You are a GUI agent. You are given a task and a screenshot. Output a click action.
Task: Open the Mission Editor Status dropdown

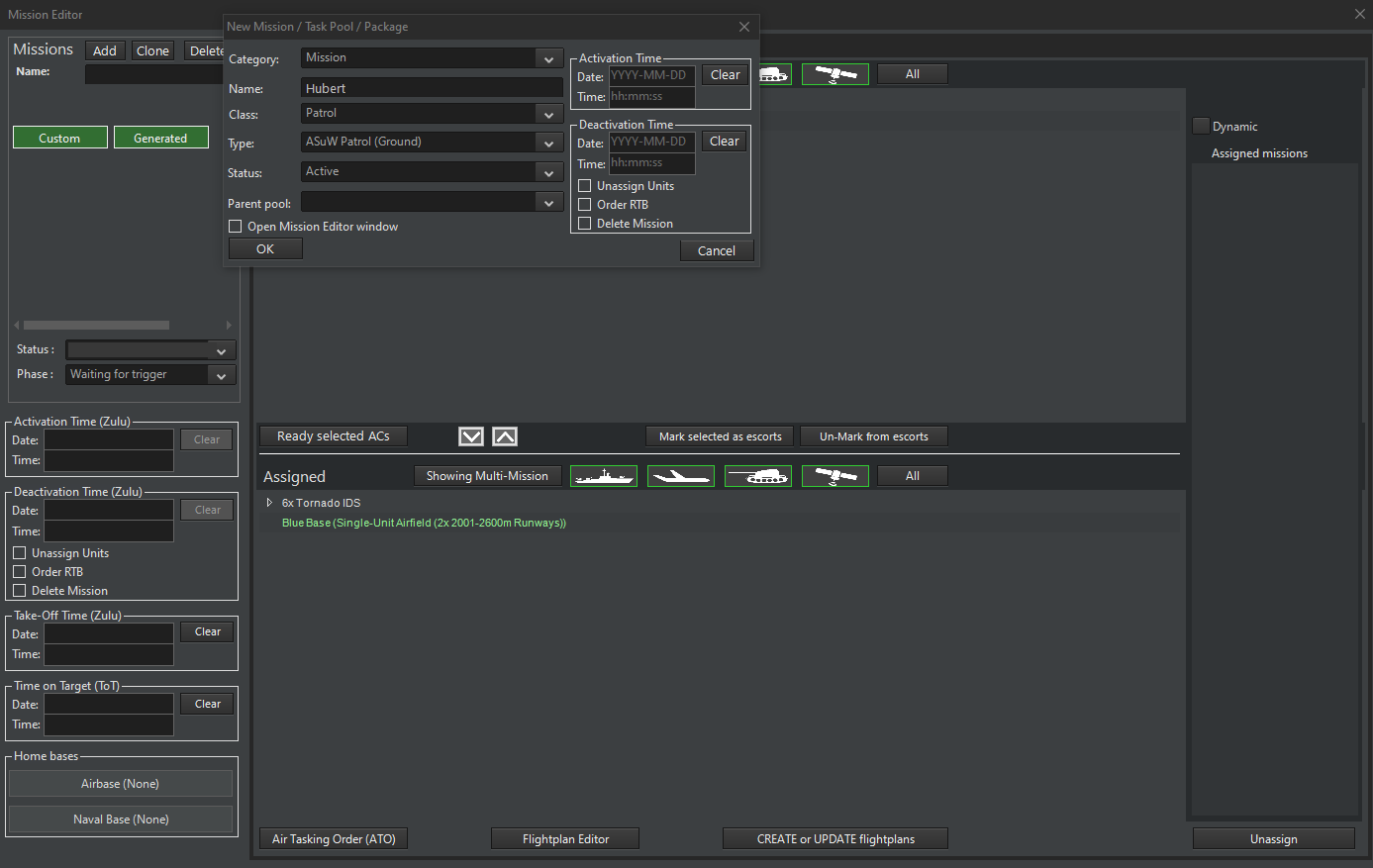[150, 350]
